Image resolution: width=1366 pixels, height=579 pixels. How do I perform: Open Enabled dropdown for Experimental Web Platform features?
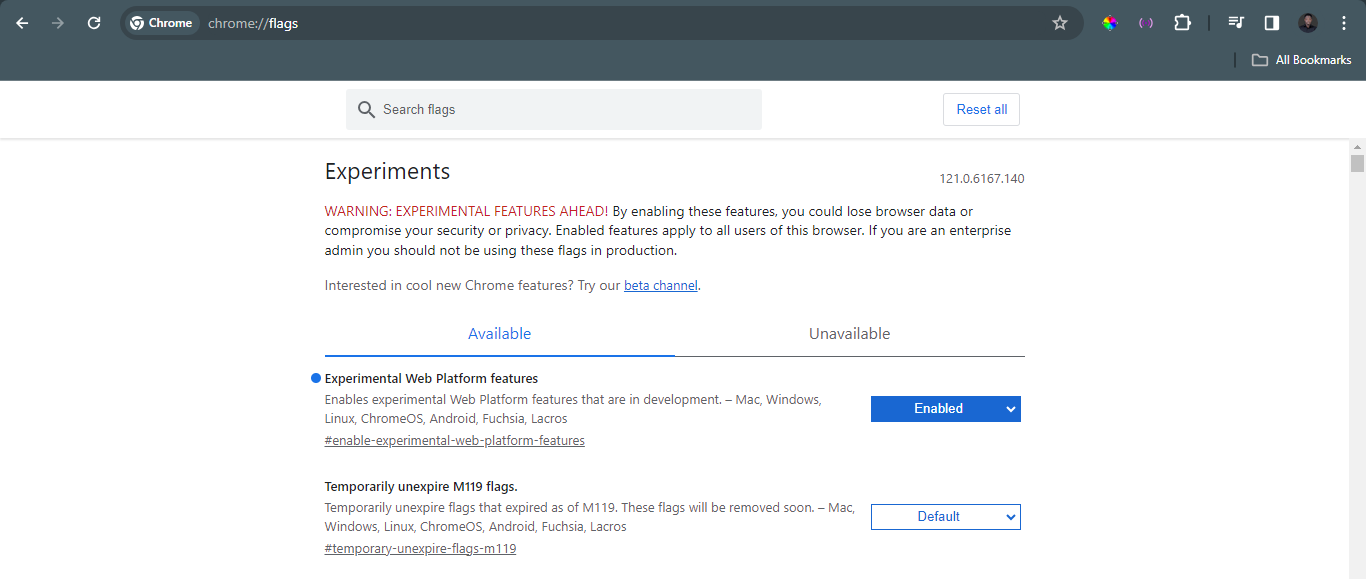click(x=946, y=409)
